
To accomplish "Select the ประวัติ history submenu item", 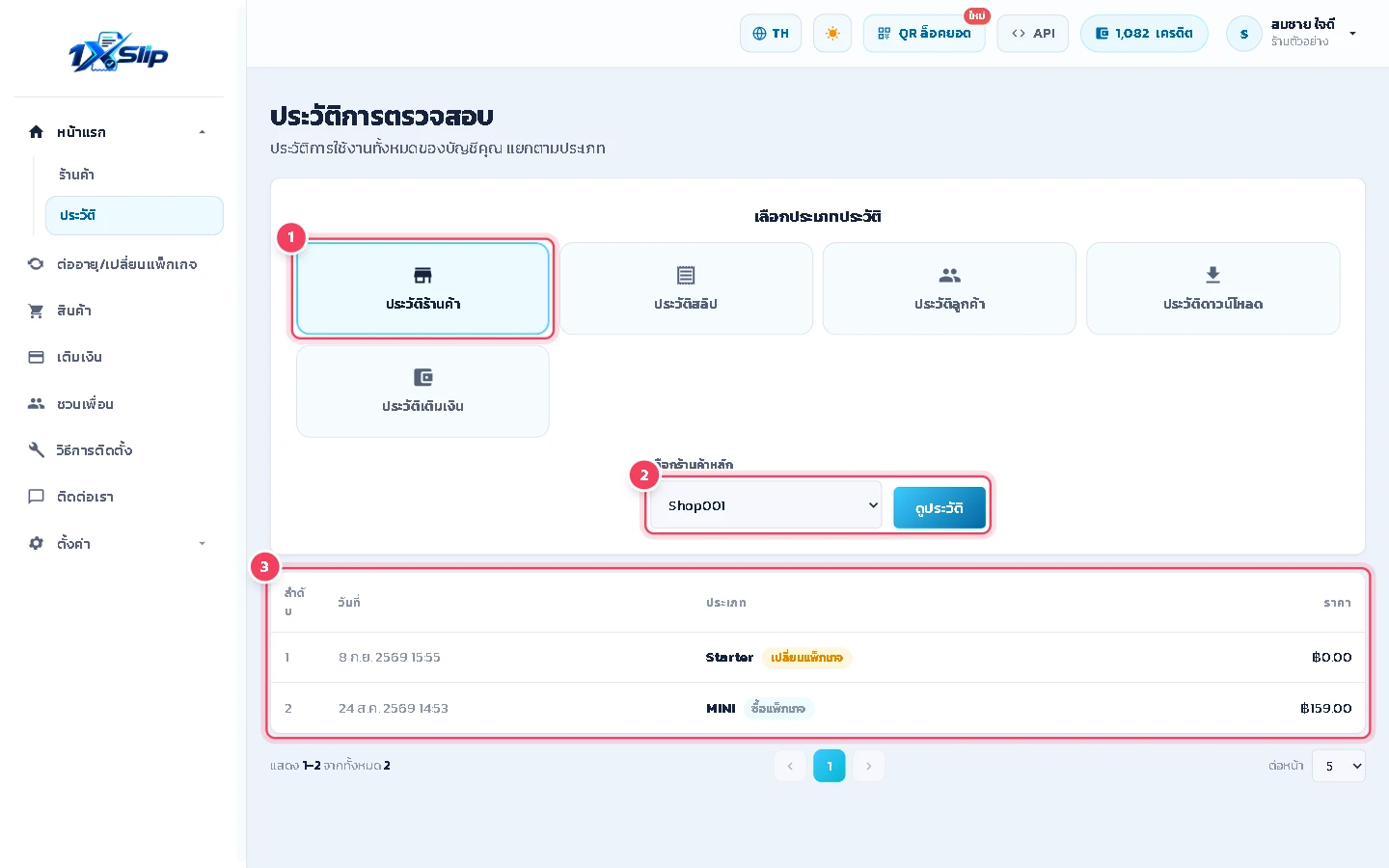I will pyautogui.click(x=134, y=215).
